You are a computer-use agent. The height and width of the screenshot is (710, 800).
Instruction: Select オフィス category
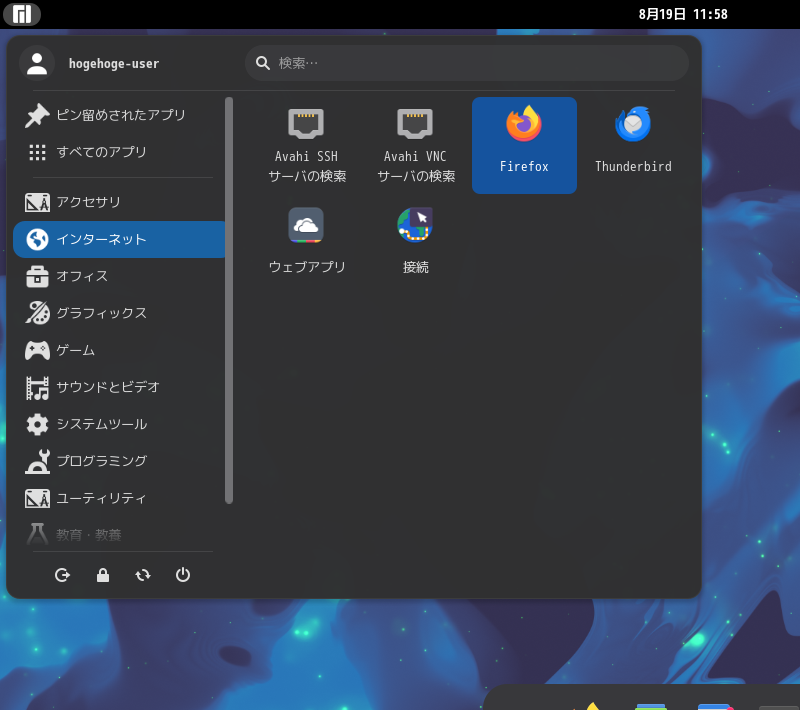pos(119,276)
